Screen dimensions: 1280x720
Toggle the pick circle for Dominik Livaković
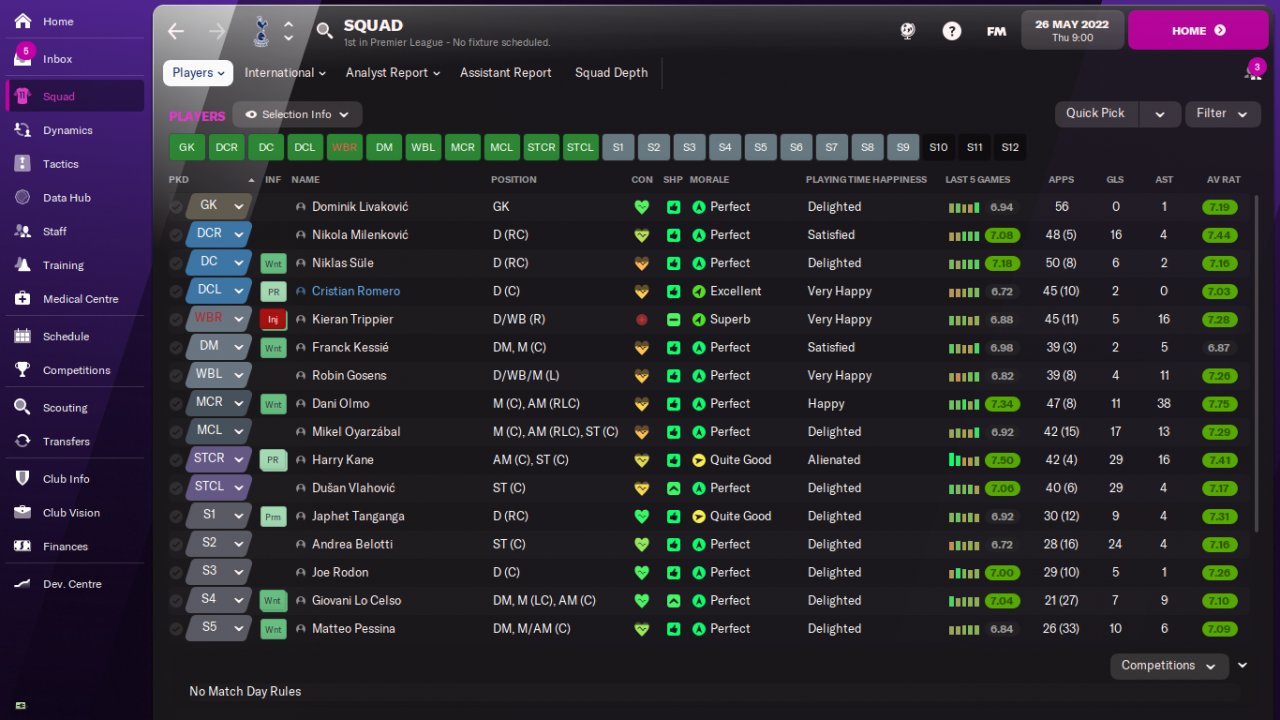click(x=176, y=207)
